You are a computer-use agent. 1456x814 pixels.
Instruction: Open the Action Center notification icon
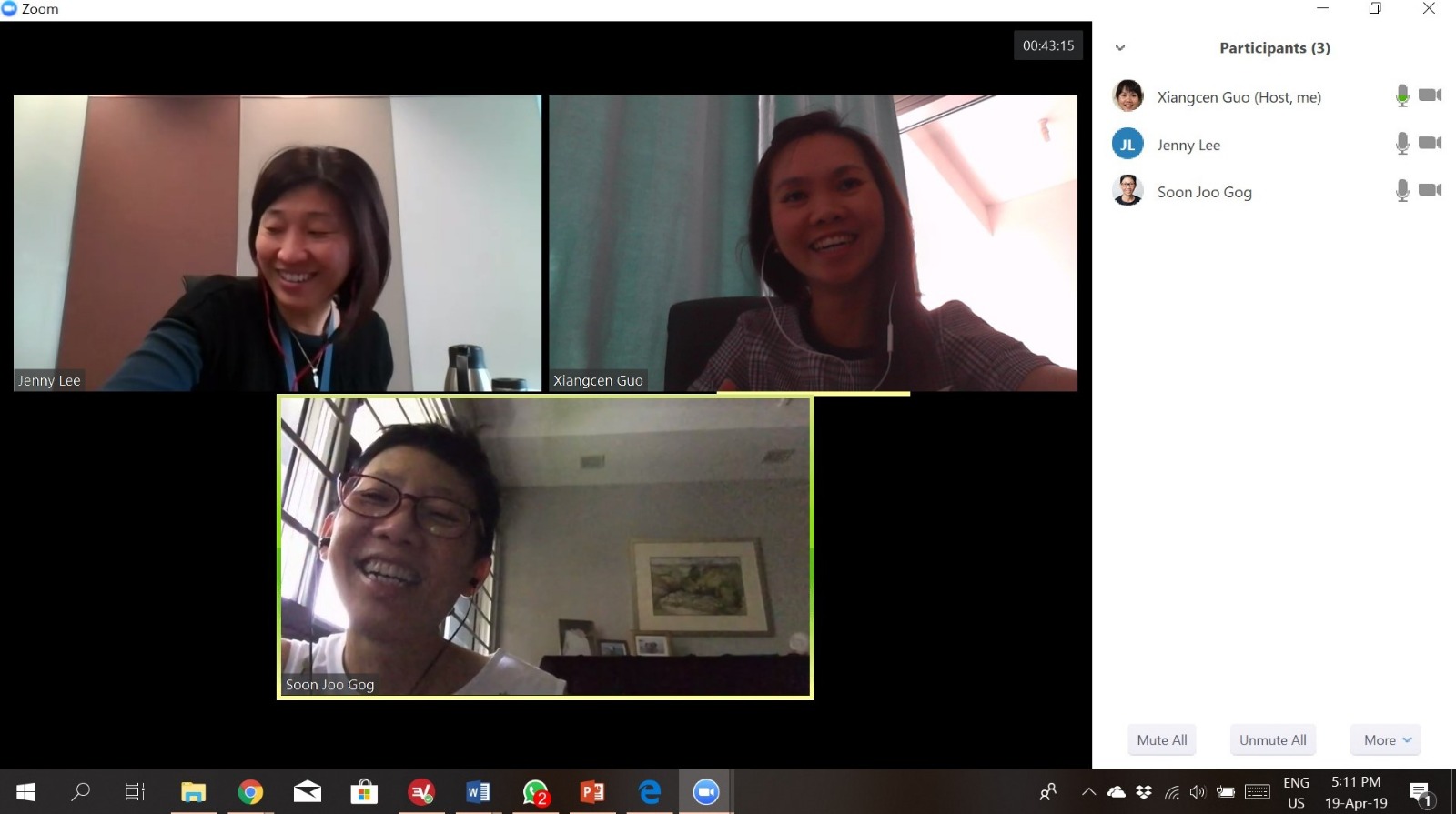pos(1421,792)
